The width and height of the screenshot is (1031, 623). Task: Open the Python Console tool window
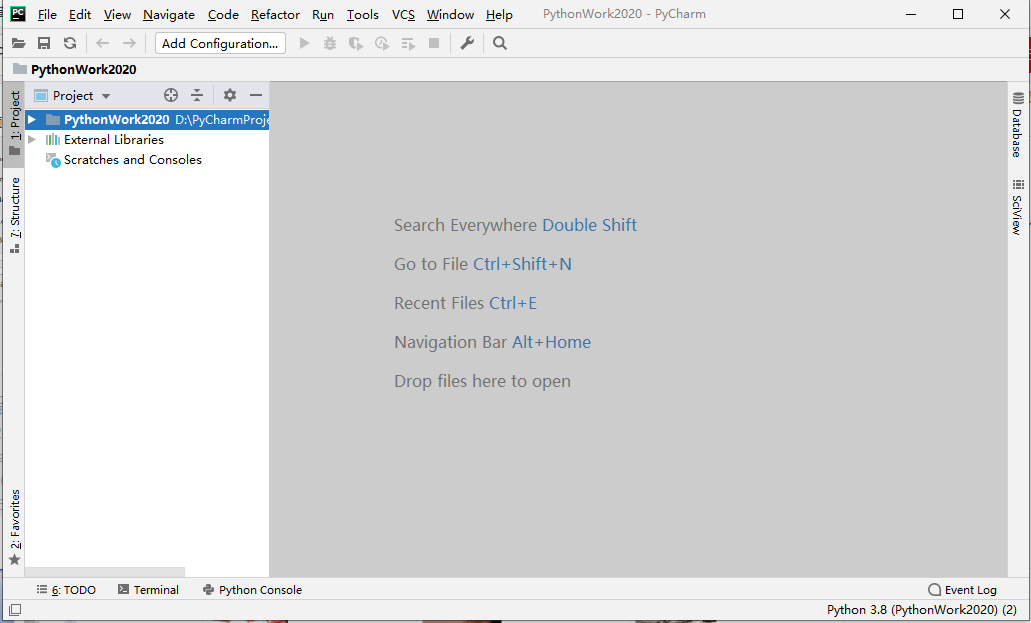252,590
